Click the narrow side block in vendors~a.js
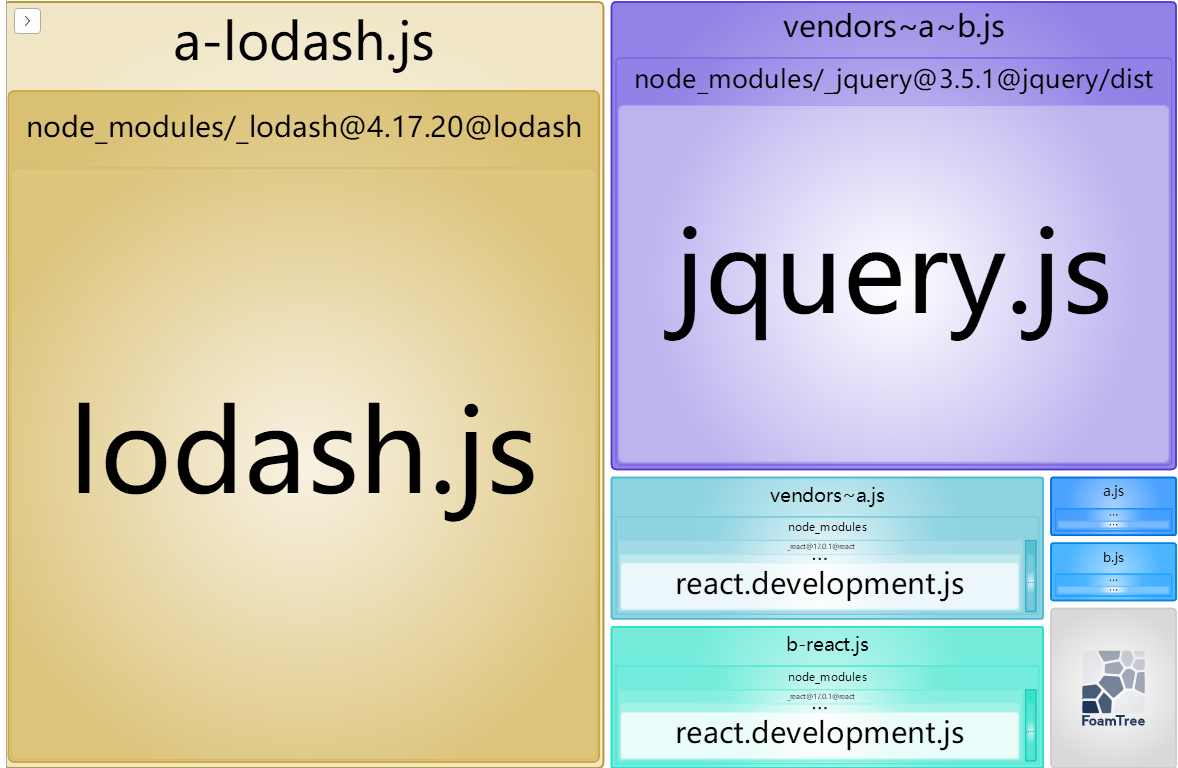The image size is (1178, 768). (x=1031, y=576)
